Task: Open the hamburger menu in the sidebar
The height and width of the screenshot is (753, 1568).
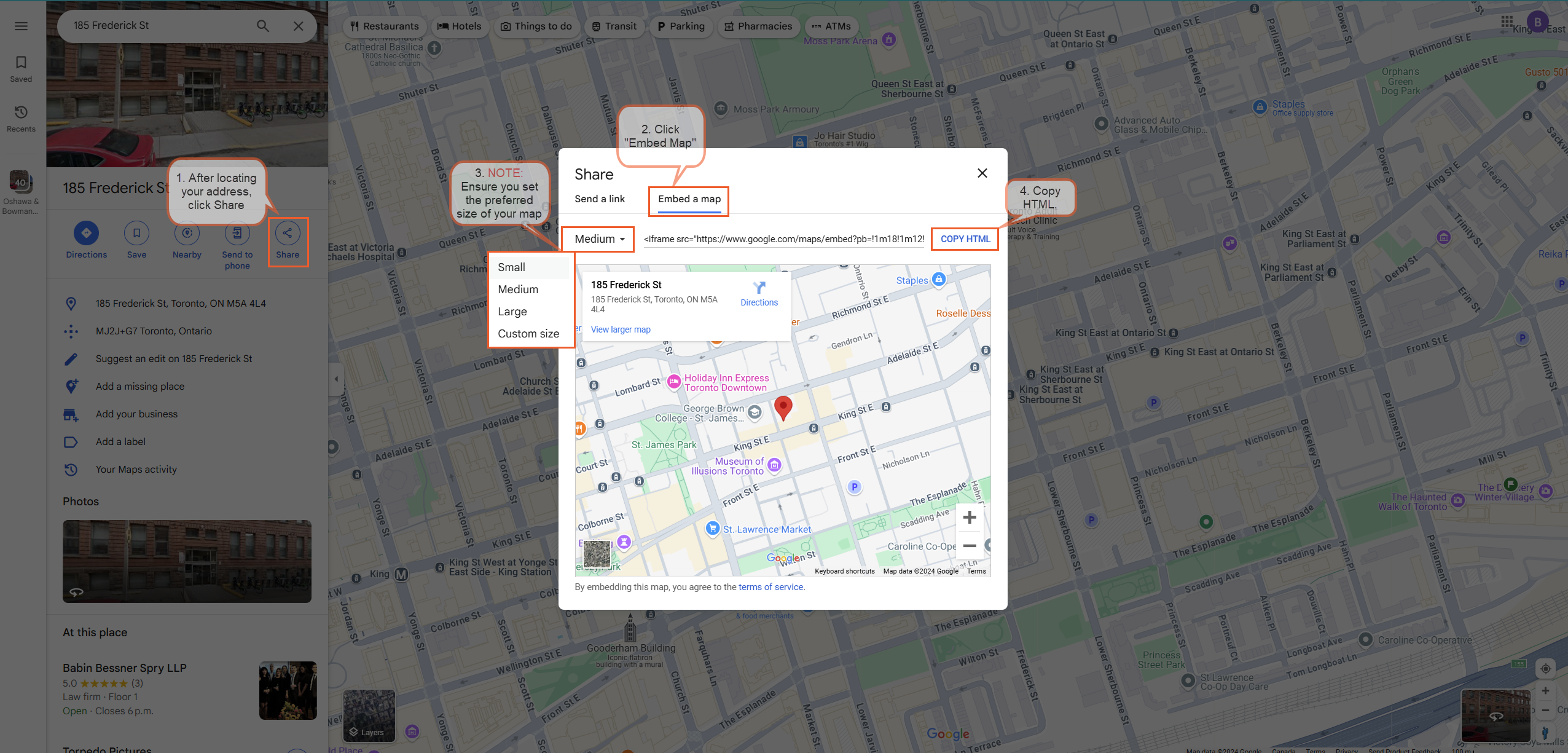Action: click(21, 26)
